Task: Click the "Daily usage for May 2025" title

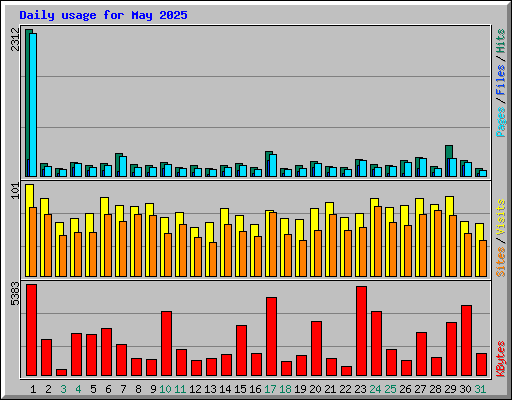Action: (x=103, y=15)
